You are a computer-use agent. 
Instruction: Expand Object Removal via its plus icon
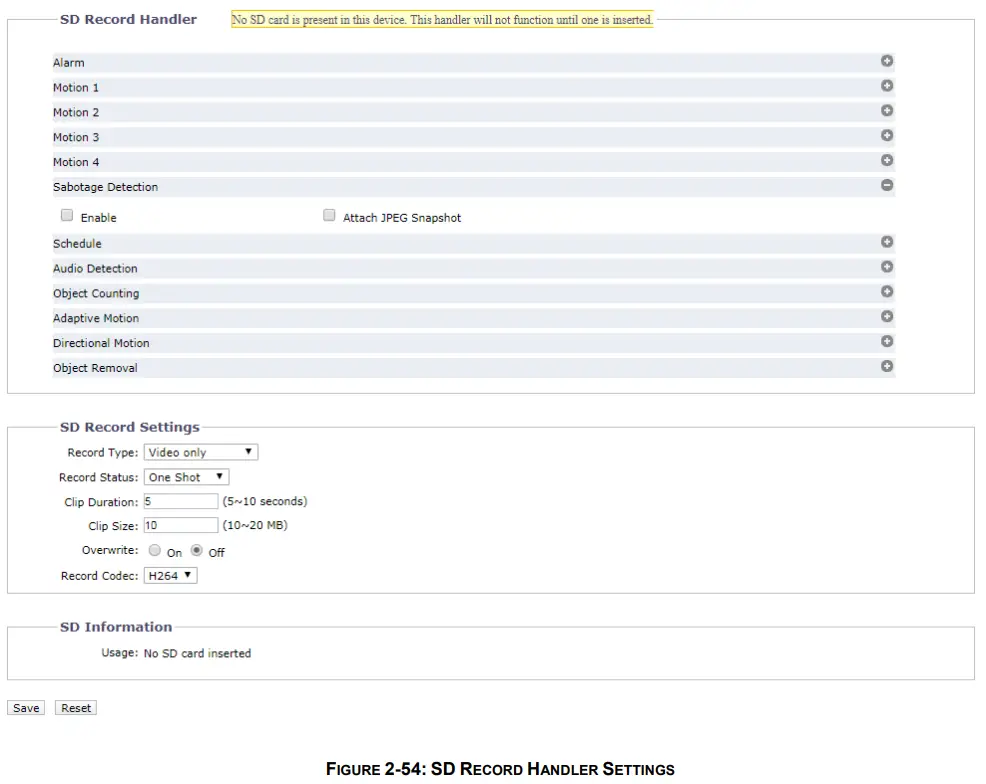pyautogui.click(x=887, y=366)
